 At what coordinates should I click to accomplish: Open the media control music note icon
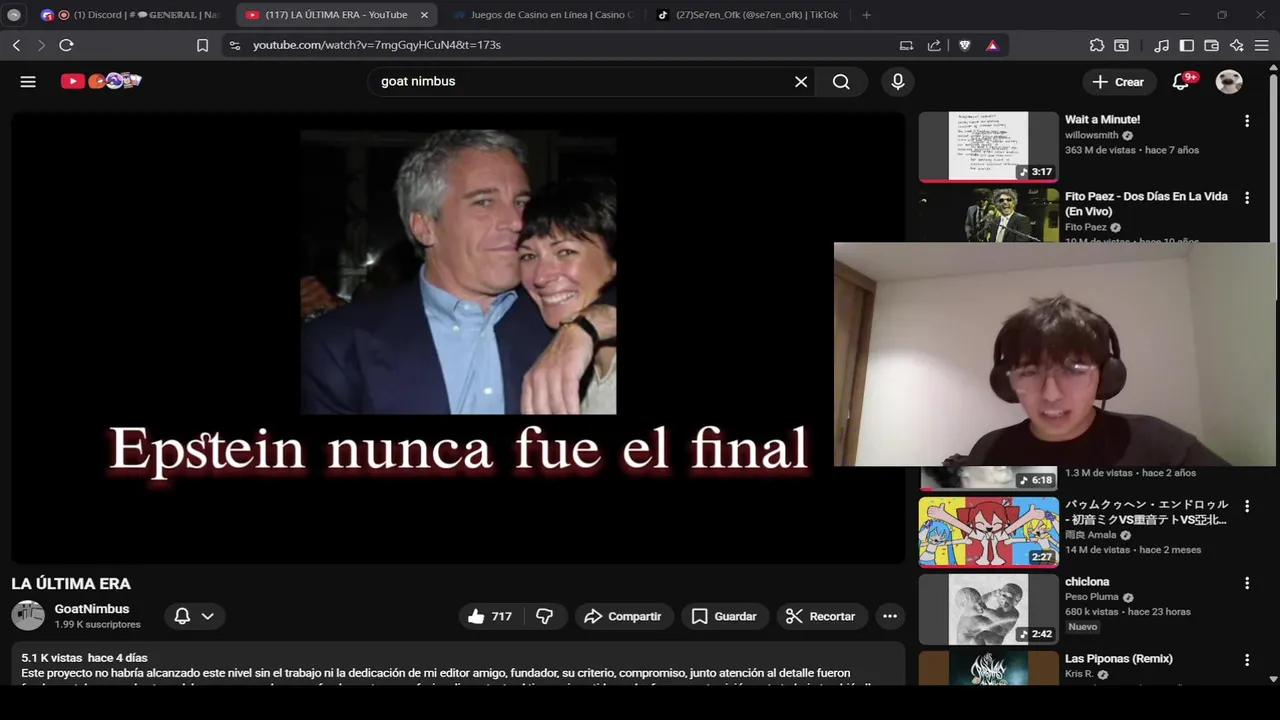tap(1161, 45)
